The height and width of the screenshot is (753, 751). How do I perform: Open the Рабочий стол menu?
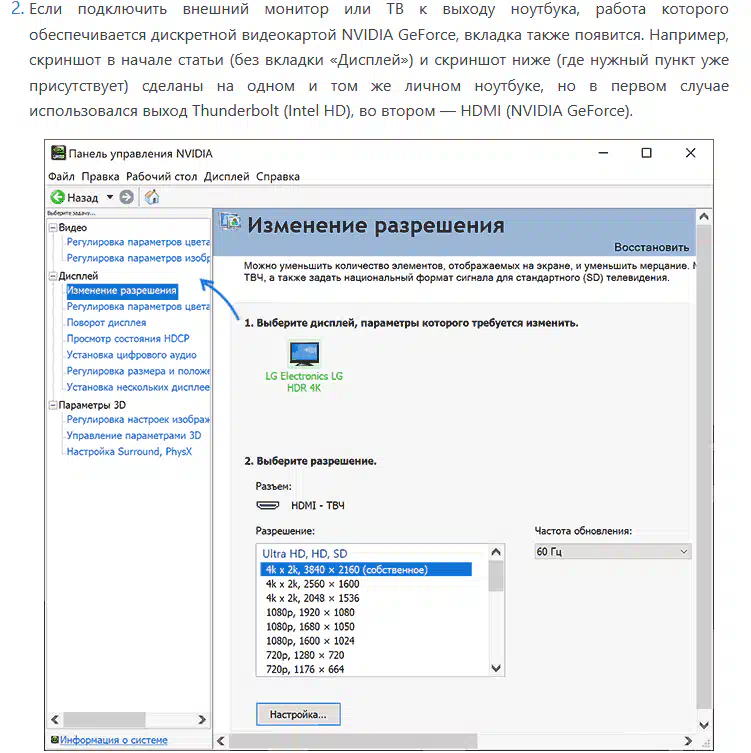click(x=161, y=176)
